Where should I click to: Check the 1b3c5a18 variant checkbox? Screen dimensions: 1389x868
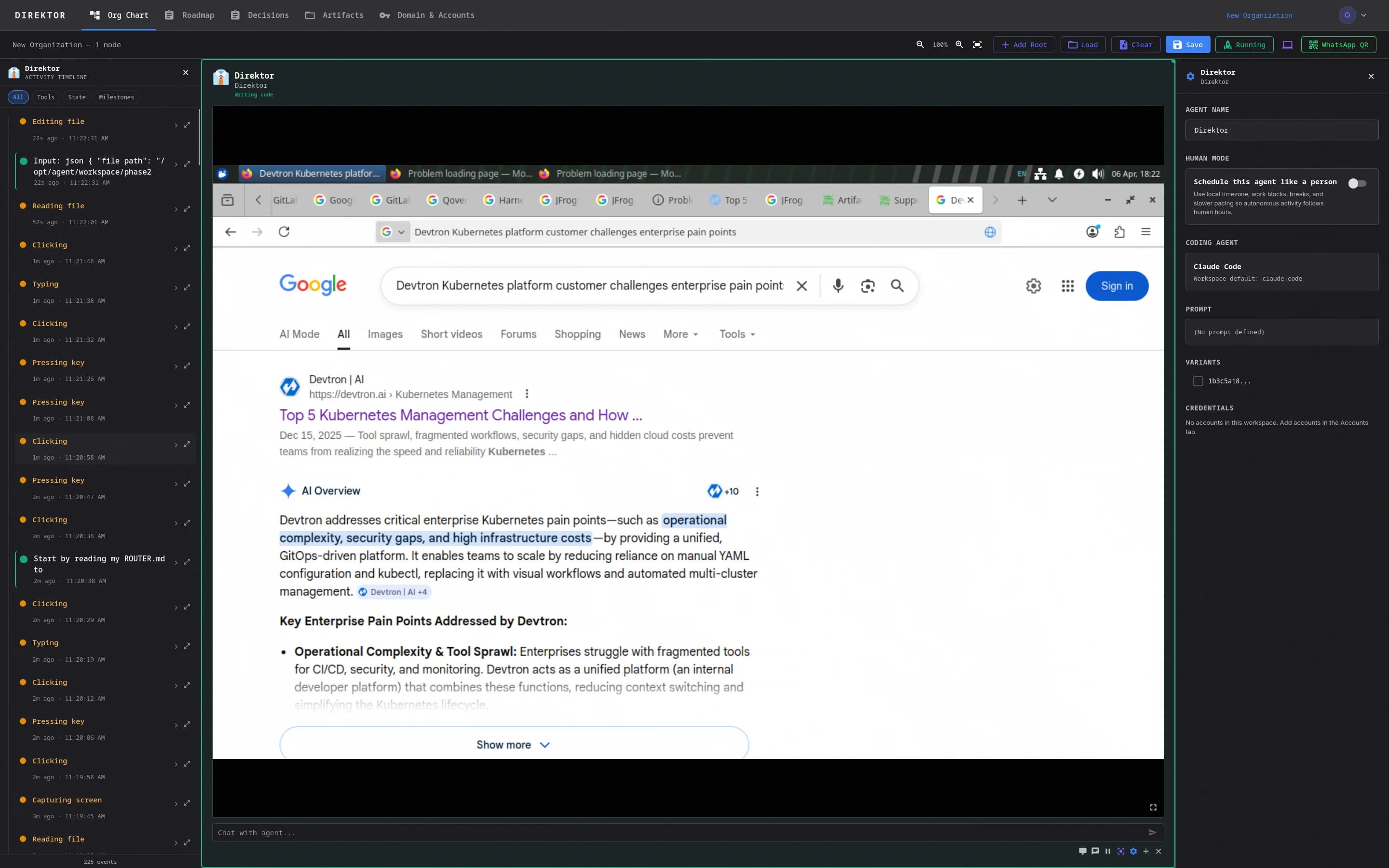point(1198,381)
